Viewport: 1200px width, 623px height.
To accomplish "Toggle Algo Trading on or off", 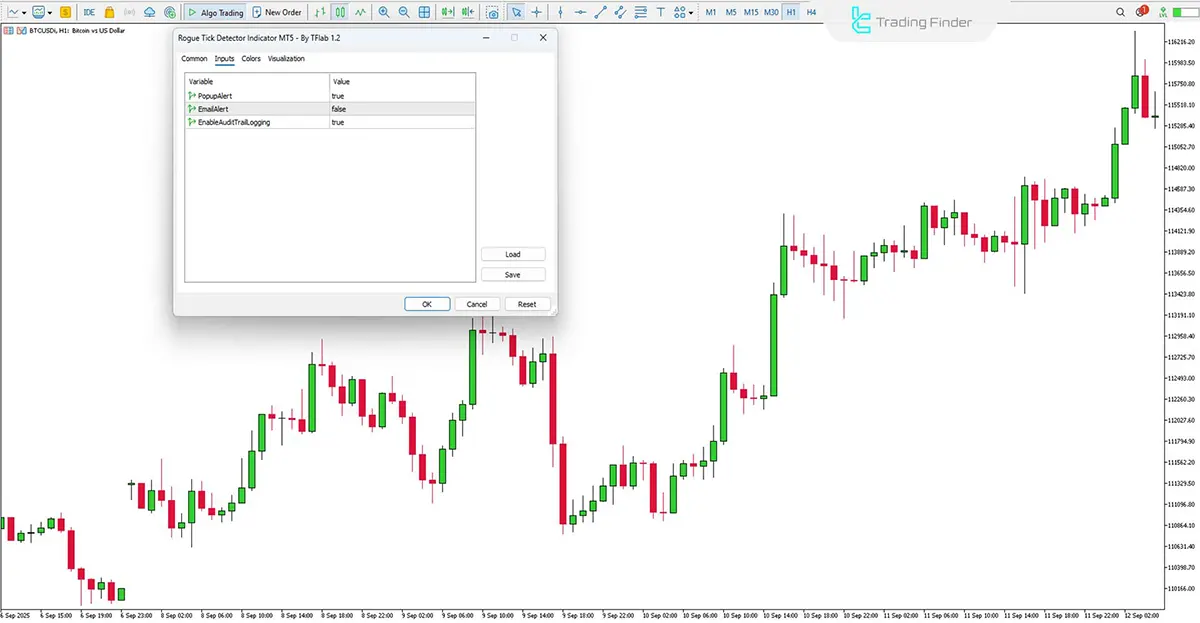I will 215,12.
